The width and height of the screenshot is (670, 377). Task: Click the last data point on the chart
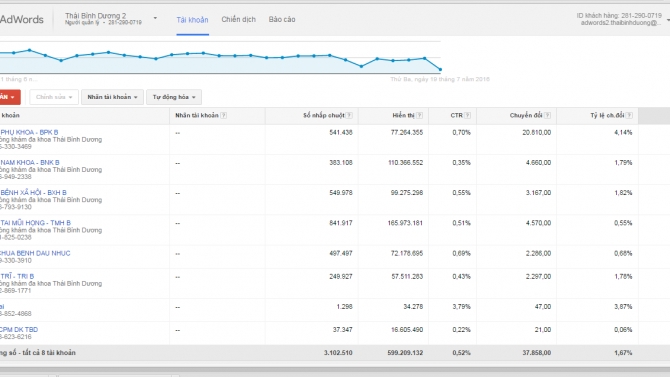[440, 69]
